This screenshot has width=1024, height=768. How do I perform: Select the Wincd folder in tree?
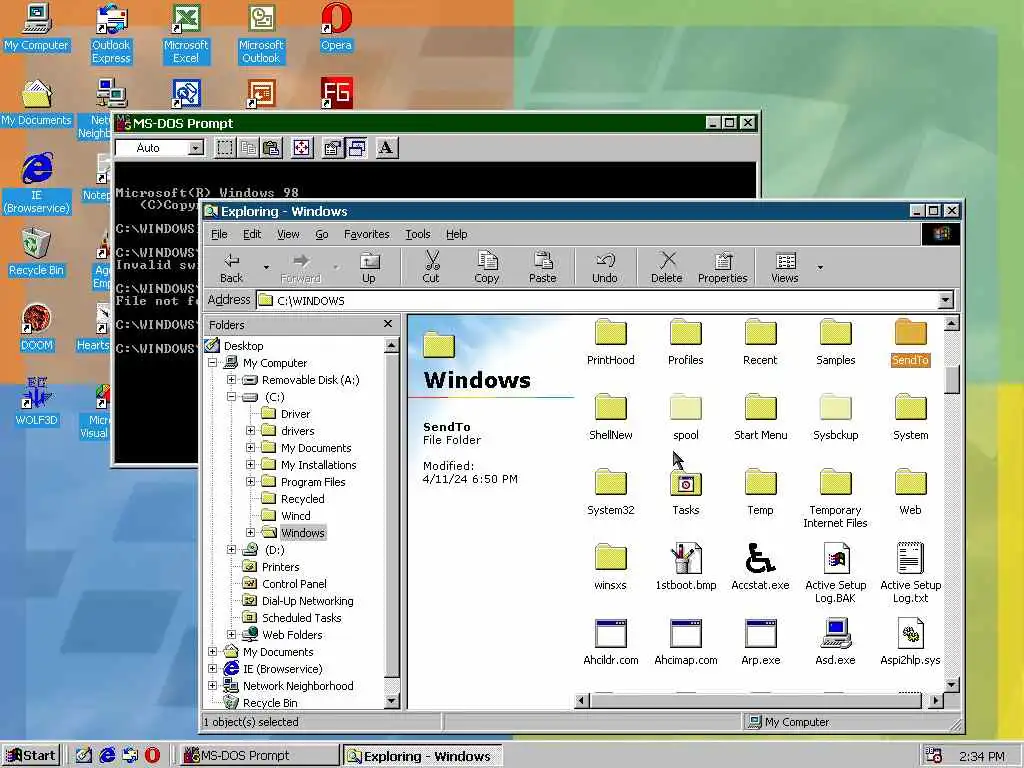click(295, 516)
